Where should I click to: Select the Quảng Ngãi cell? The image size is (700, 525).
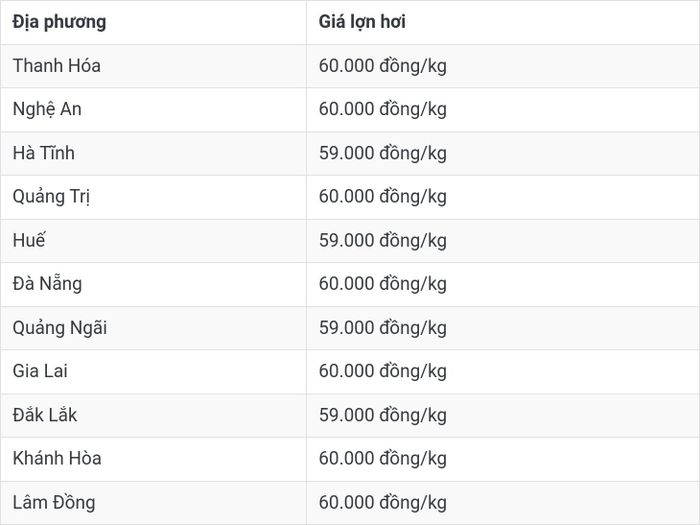(x=153, y=328)
